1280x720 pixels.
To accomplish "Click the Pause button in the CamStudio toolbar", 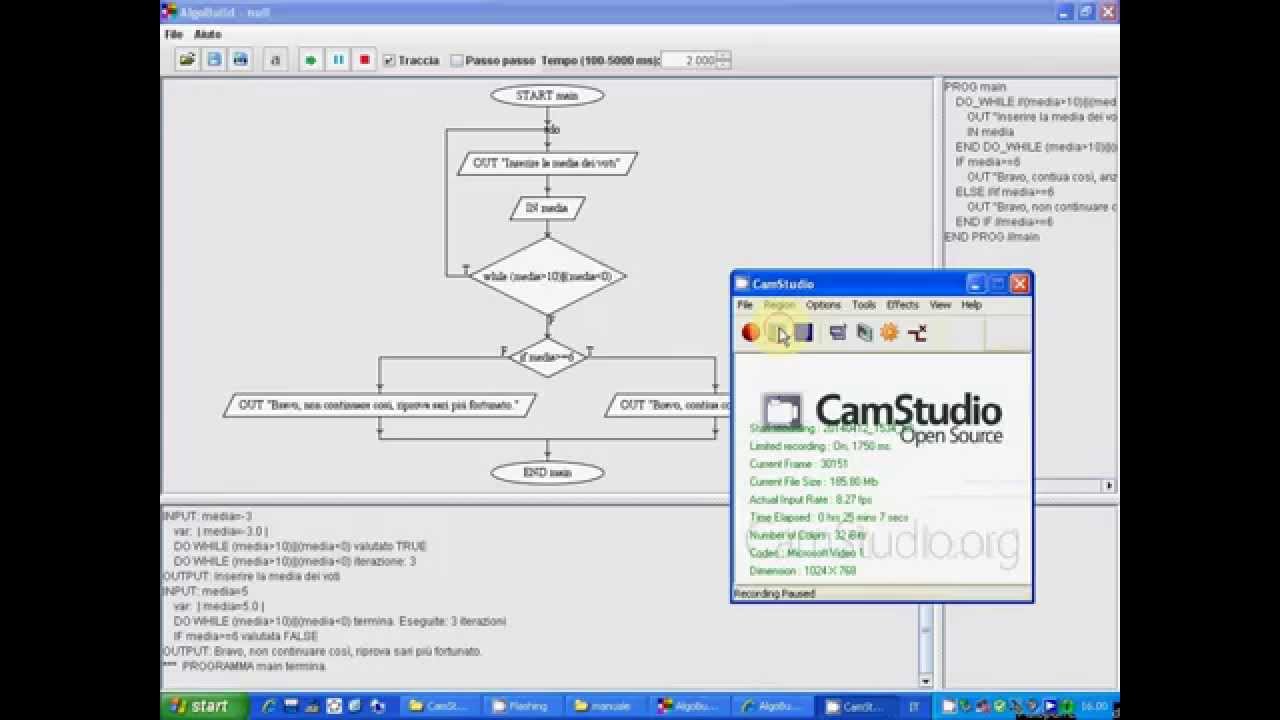I will click(x=777, y=333).
